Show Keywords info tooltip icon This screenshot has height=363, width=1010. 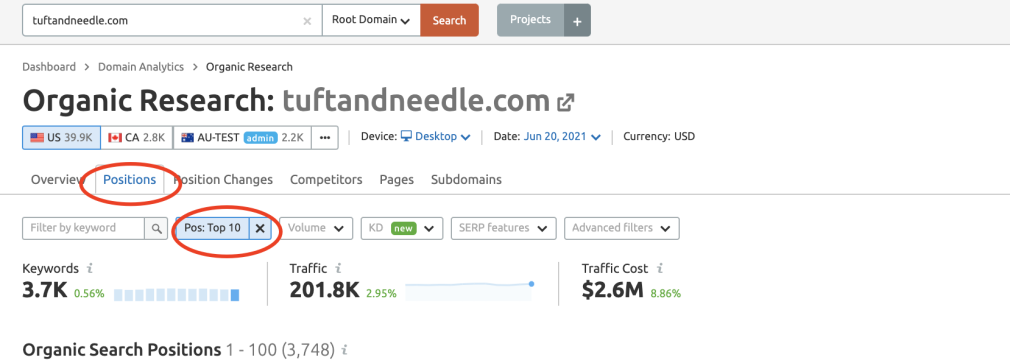[90, 268]
